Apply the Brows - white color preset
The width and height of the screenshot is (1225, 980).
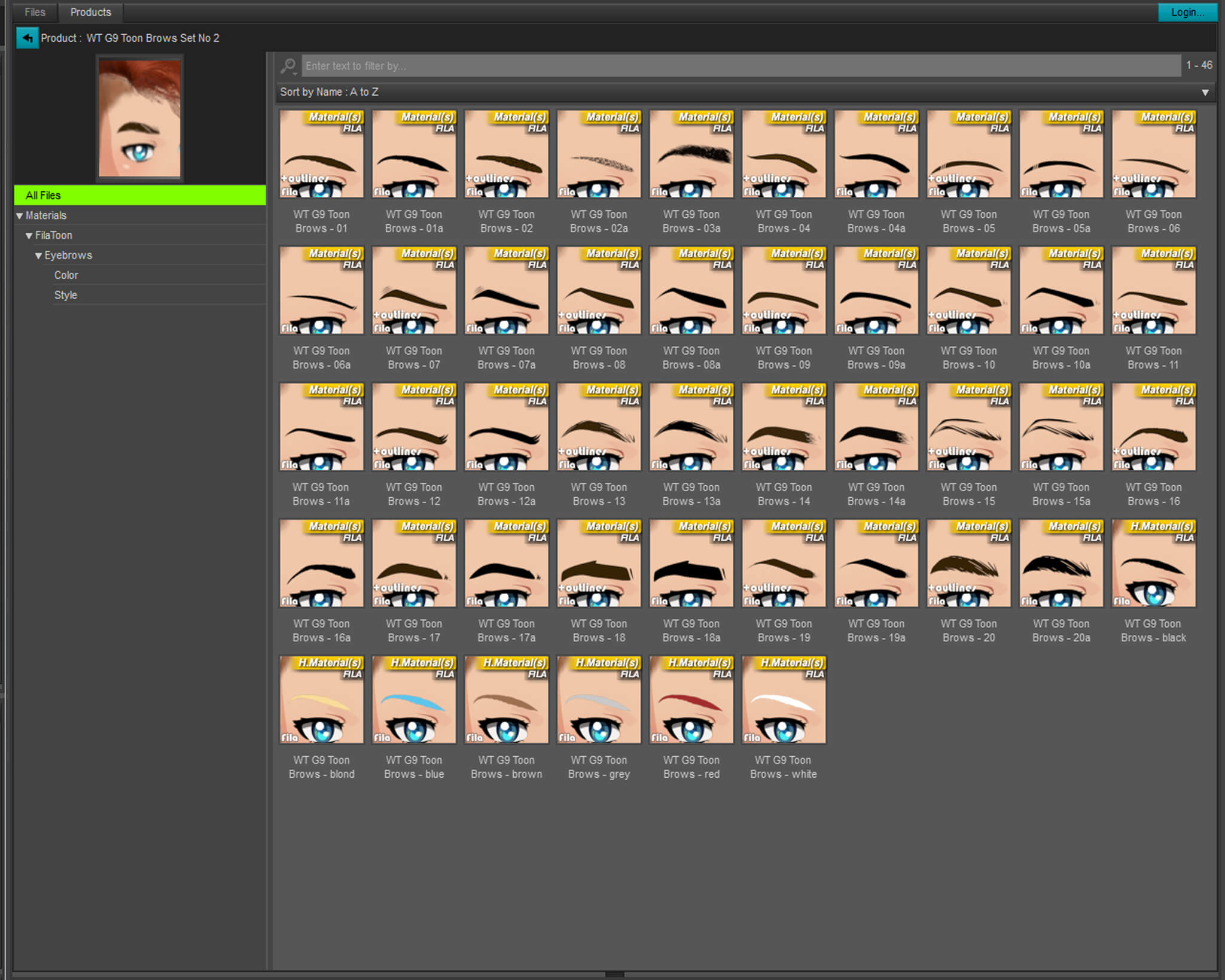[x=784, y=699]
